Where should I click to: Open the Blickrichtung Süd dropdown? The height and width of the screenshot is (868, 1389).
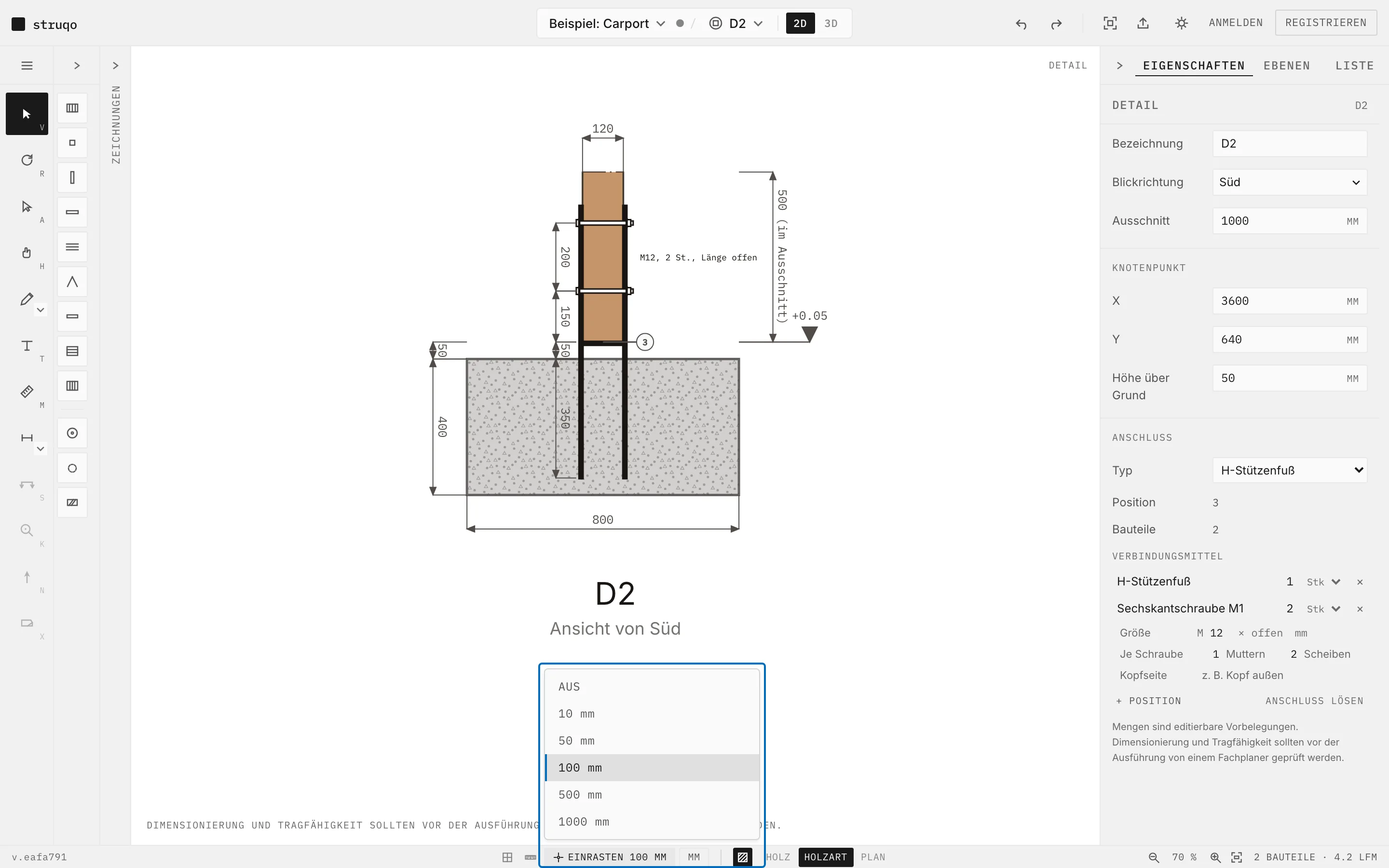click(x=1289, y=182)
